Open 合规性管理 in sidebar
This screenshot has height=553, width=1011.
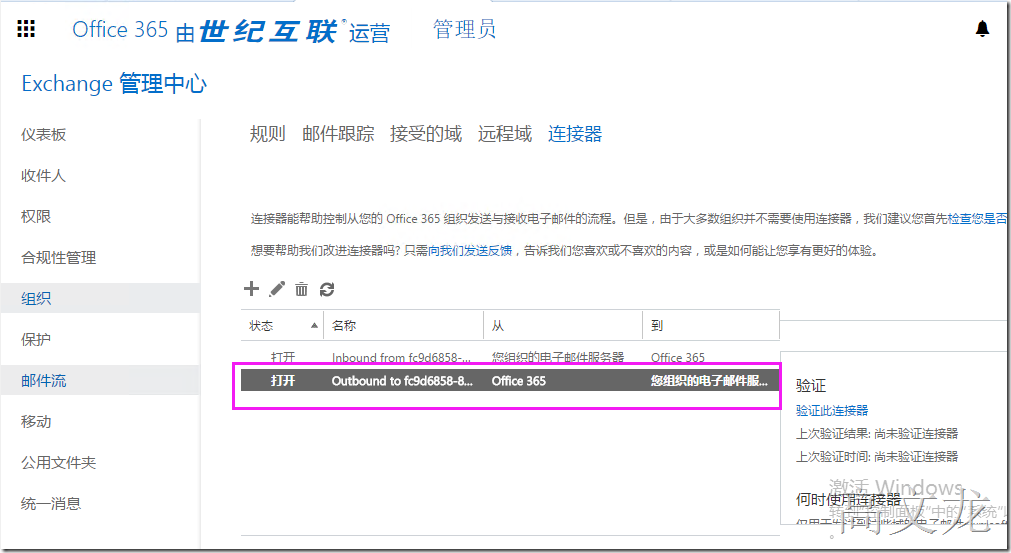[x=59, y=258]
